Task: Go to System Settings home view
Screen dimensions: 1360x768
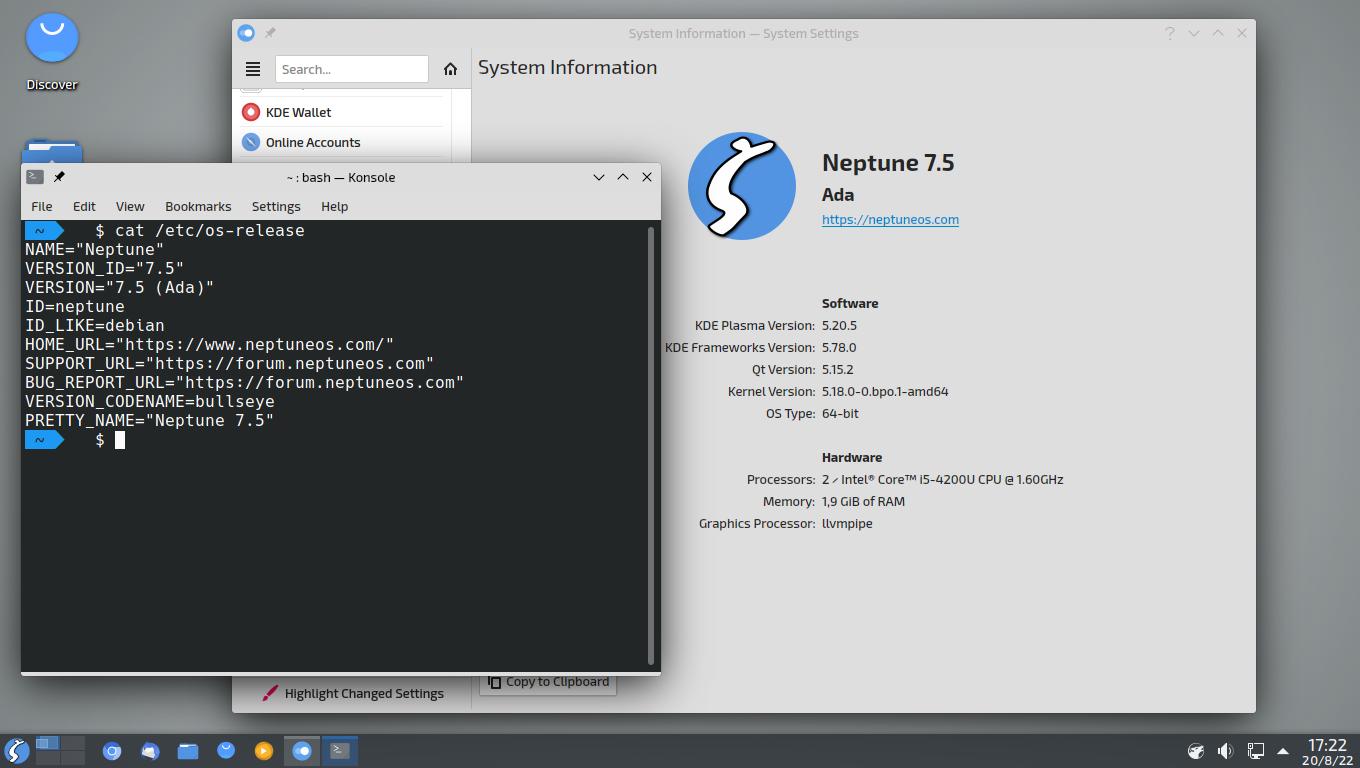Action: click(450, 69)
